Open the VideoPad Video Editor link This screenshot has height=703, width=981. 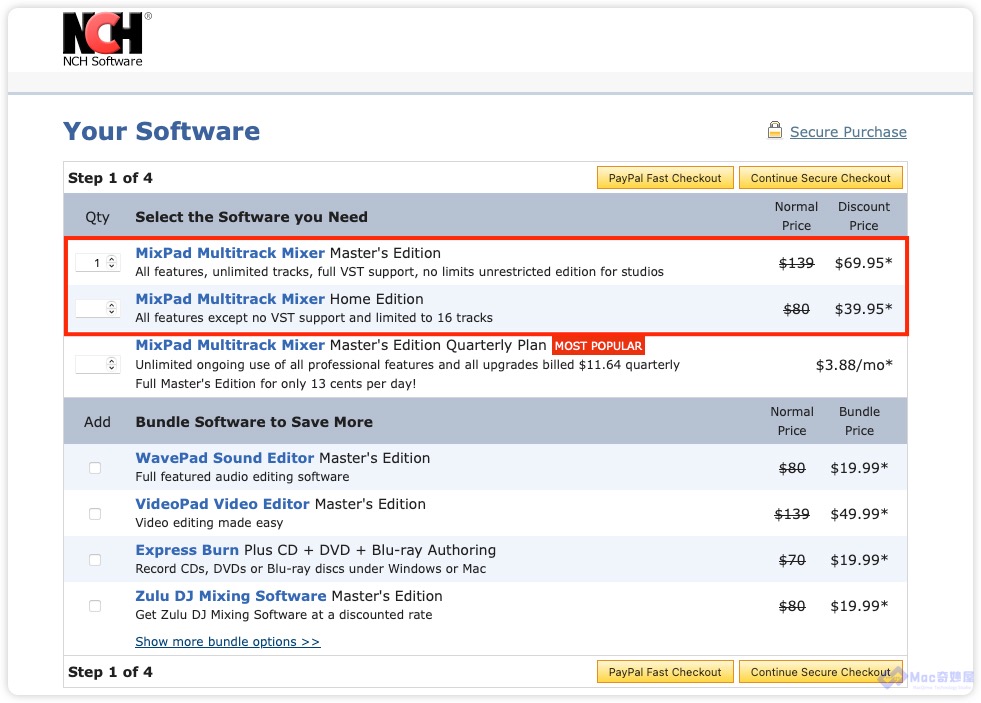(222, 504)
